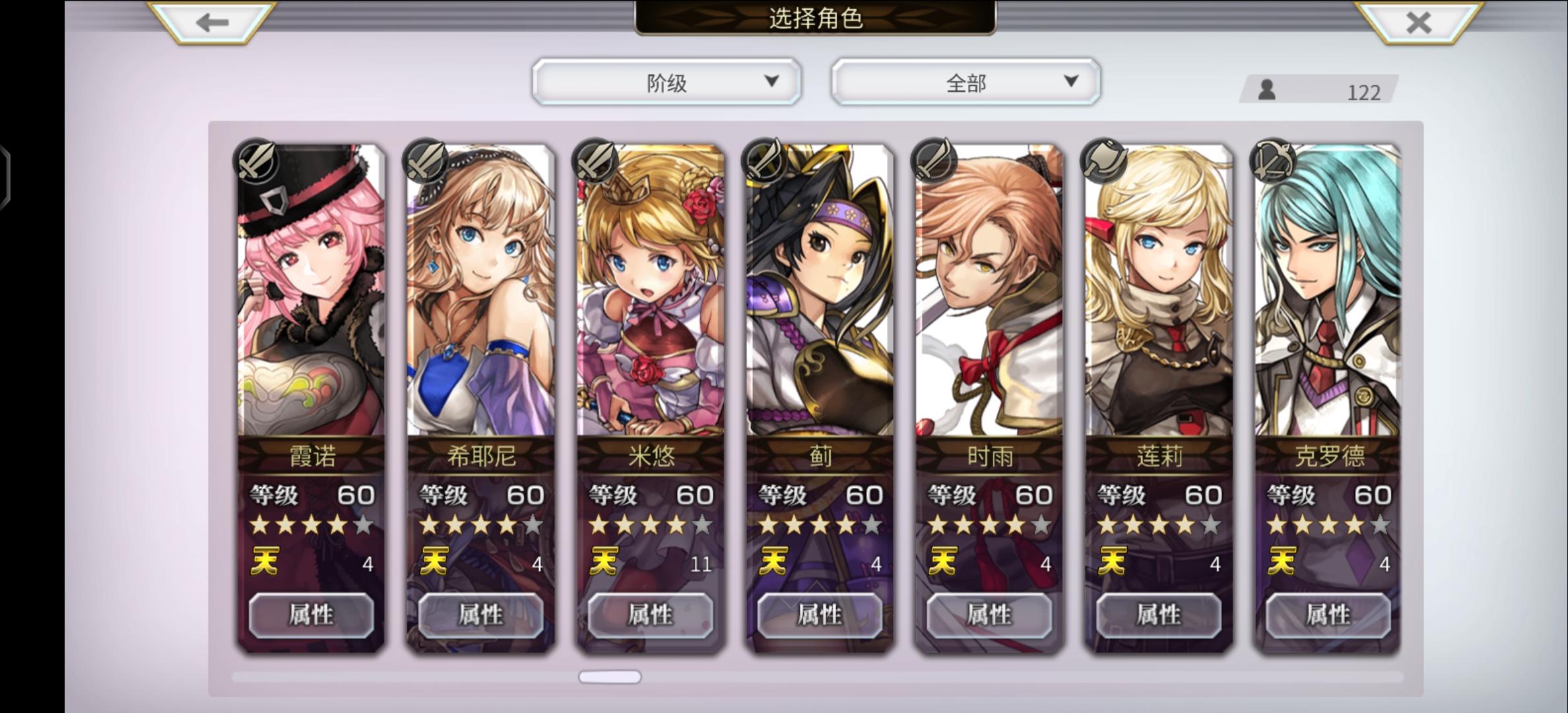Click the 阶级 dropdown's arrow
This screenshot has width=1568, height=713.
tap(771, 81)
